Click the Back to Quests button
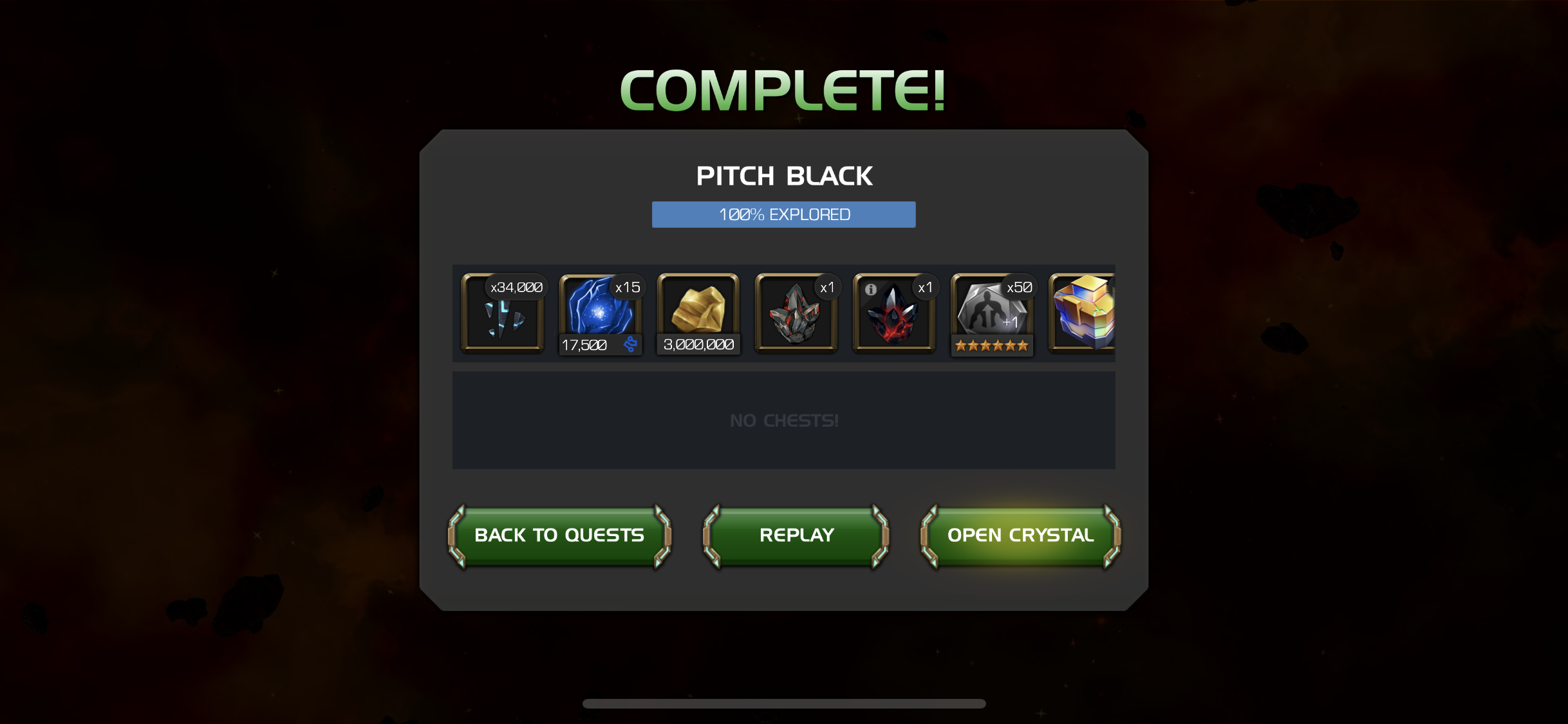Viewport: 1568px width, 724px height. pos(559,535)
